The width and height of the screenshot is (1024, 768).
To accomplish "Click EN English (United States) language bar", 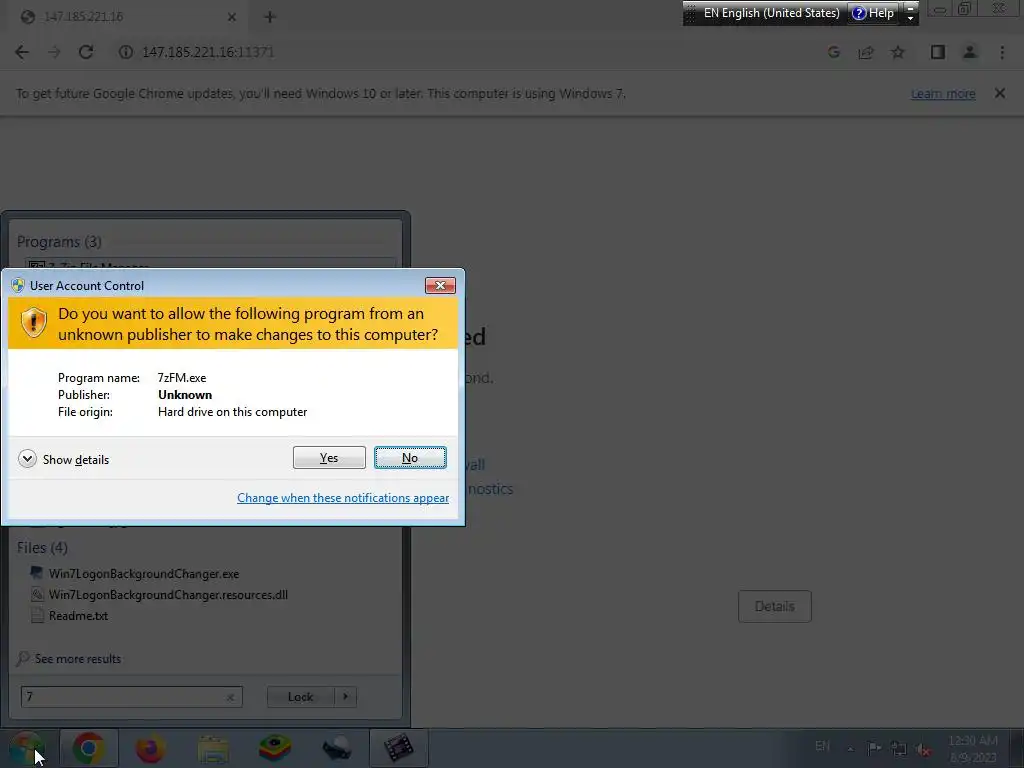I will click(x=771, y=13).
